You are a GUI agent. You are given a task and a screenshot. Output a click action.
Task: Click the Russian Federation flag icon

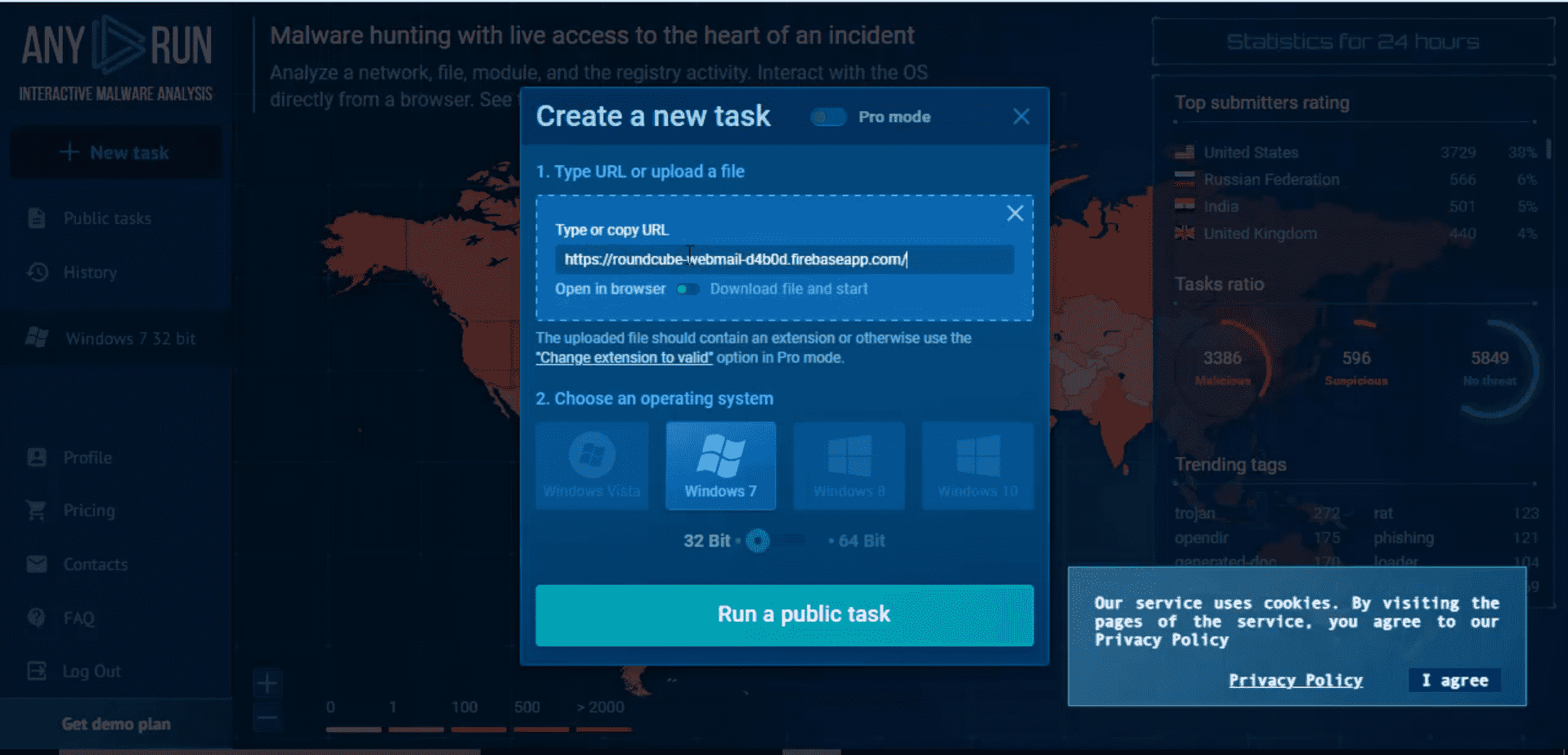pyautogui.click(x=1185, y=179)
